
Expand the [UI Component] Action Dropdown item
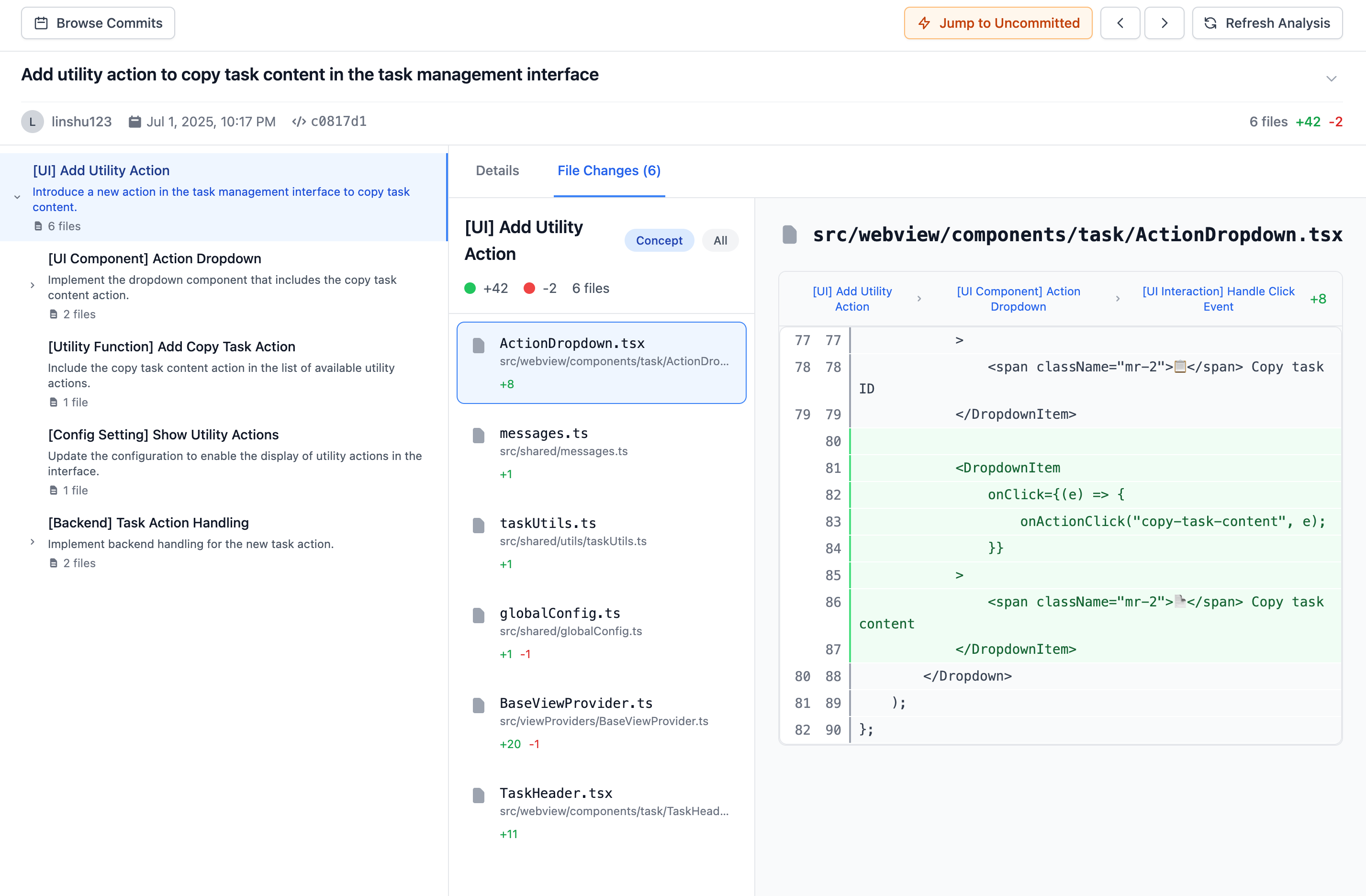coord(33,285)
